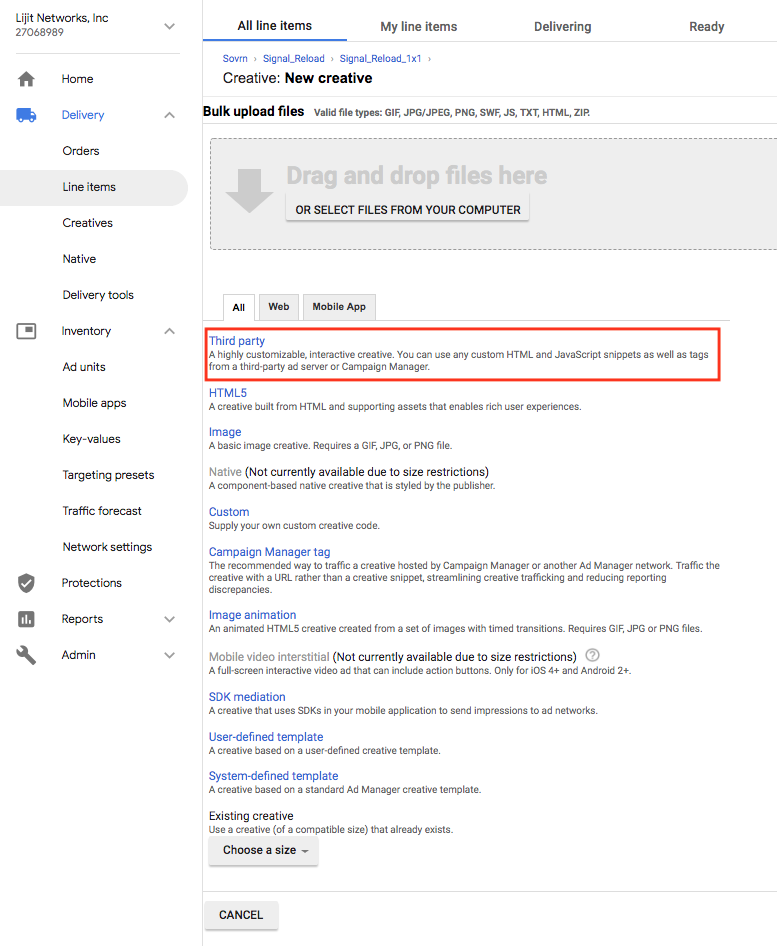Click Or Select Files From Your Computer

click(x=408, y=210)
